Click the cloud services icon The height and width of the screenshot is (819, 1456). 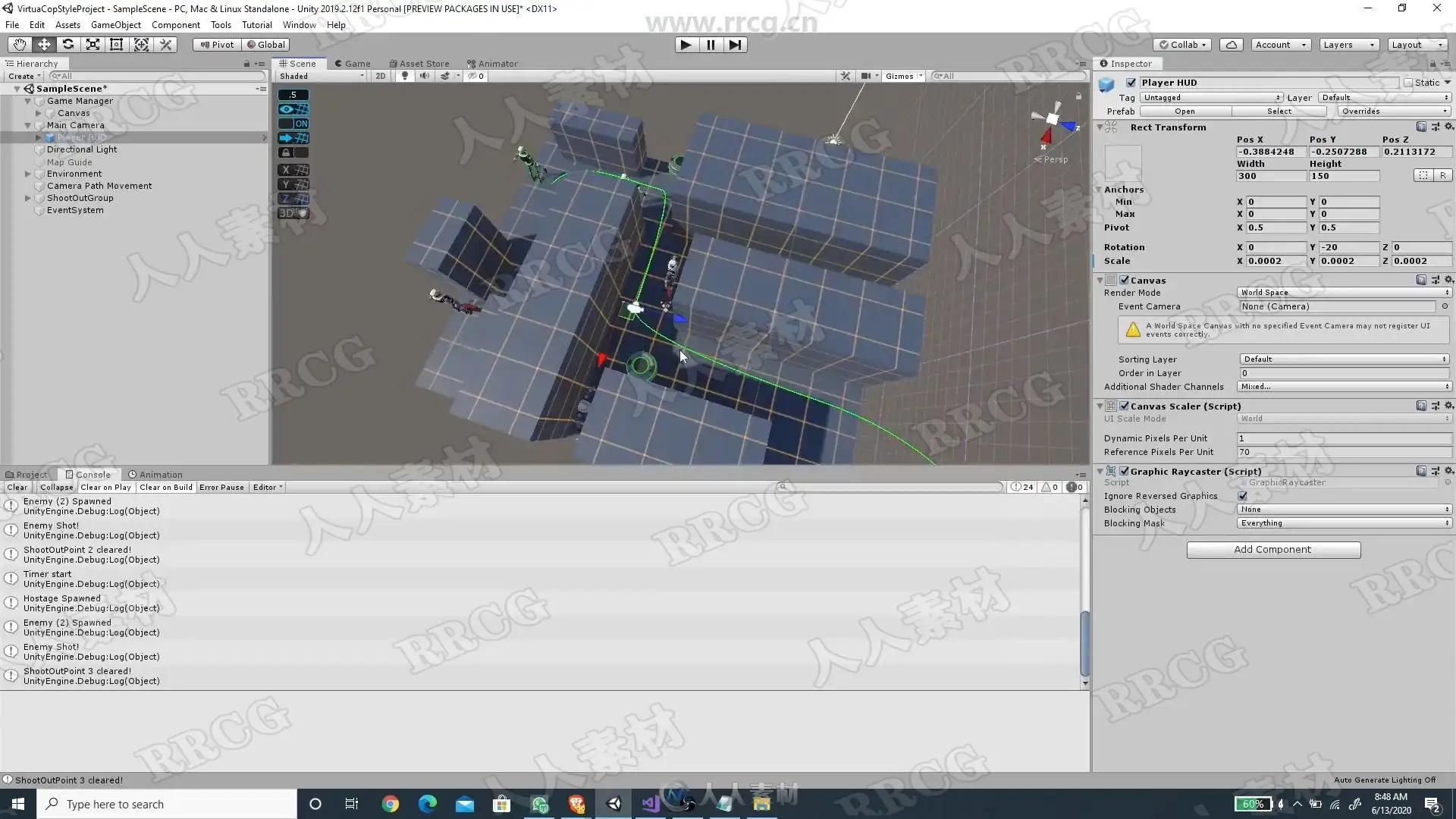point(1232,45)
